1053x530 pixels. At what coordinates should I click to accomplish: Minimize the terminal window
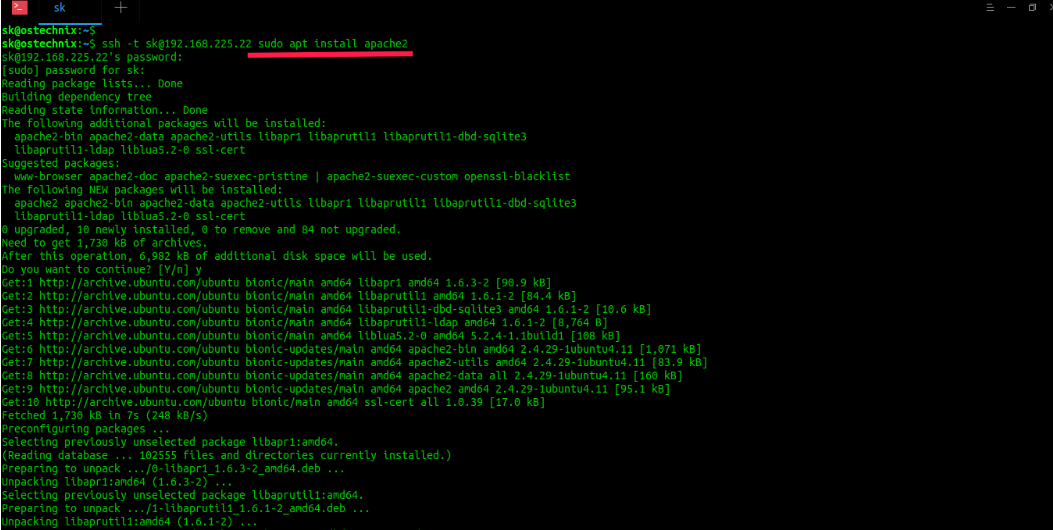pyautogui.click(x=1010, y=7)
